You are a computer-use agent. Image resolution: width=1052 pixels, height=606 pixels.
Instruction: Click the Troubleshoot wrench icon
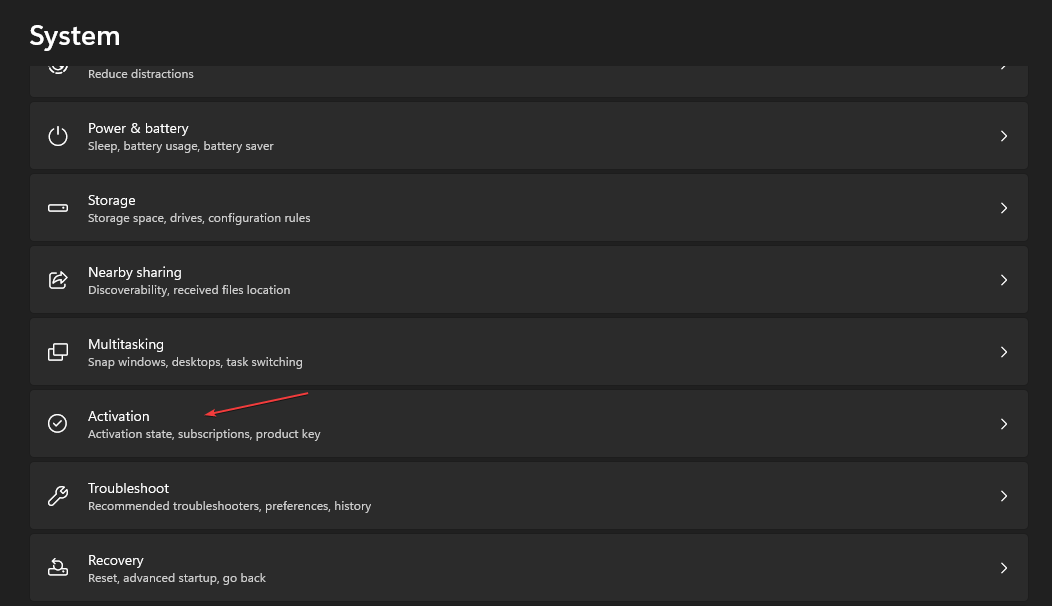click(x=57, y=495)
